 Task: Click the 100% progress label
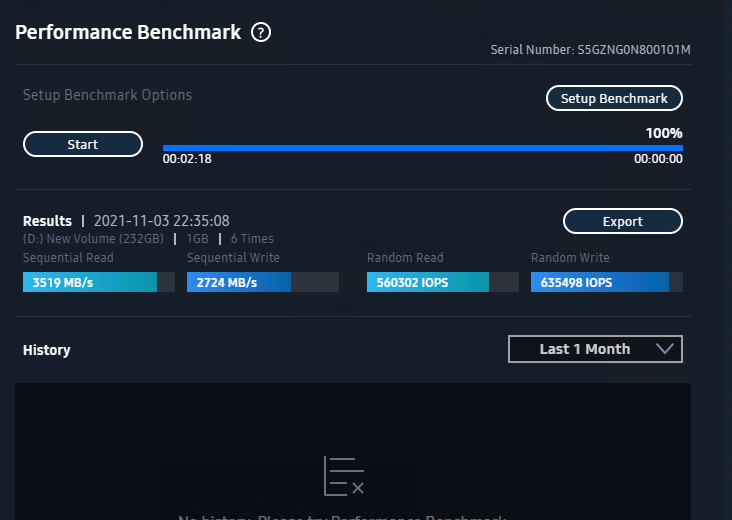[x=664, y=134]
